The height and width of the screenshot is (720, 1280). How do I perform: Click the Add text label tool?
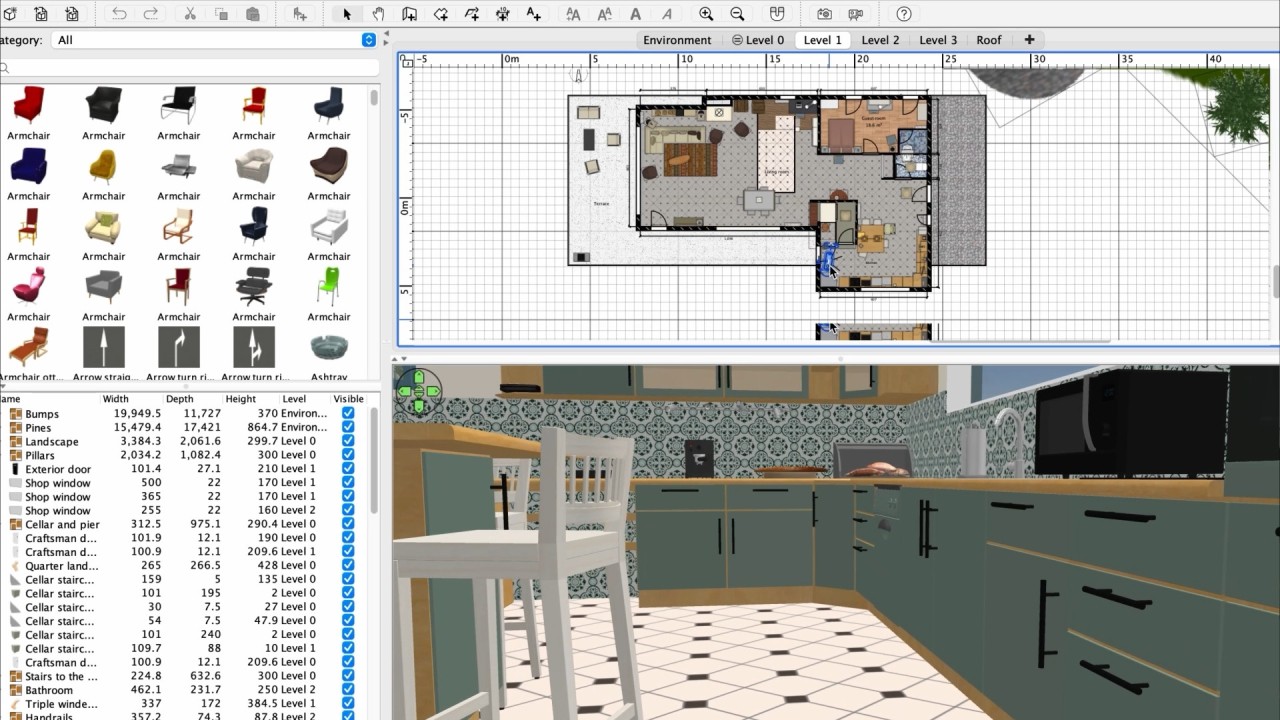[x=533, y=14]
